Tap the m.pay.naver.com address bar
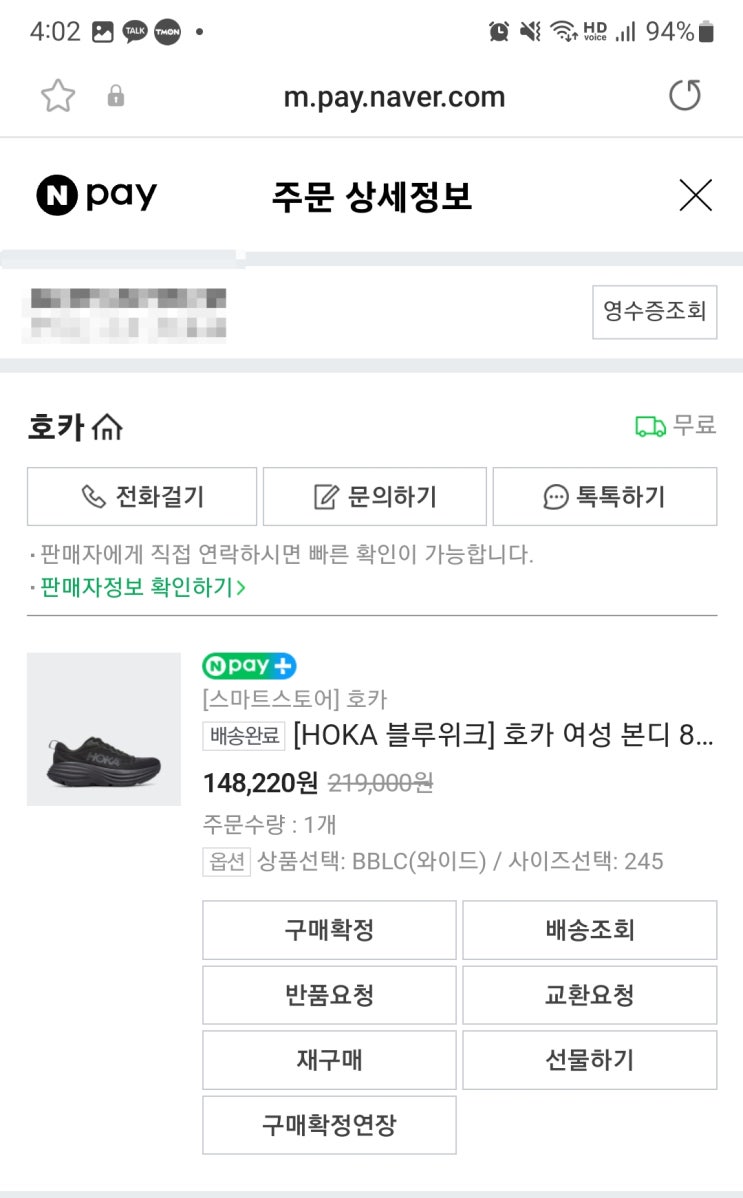The image size is (743, 1198). [394, 97]
